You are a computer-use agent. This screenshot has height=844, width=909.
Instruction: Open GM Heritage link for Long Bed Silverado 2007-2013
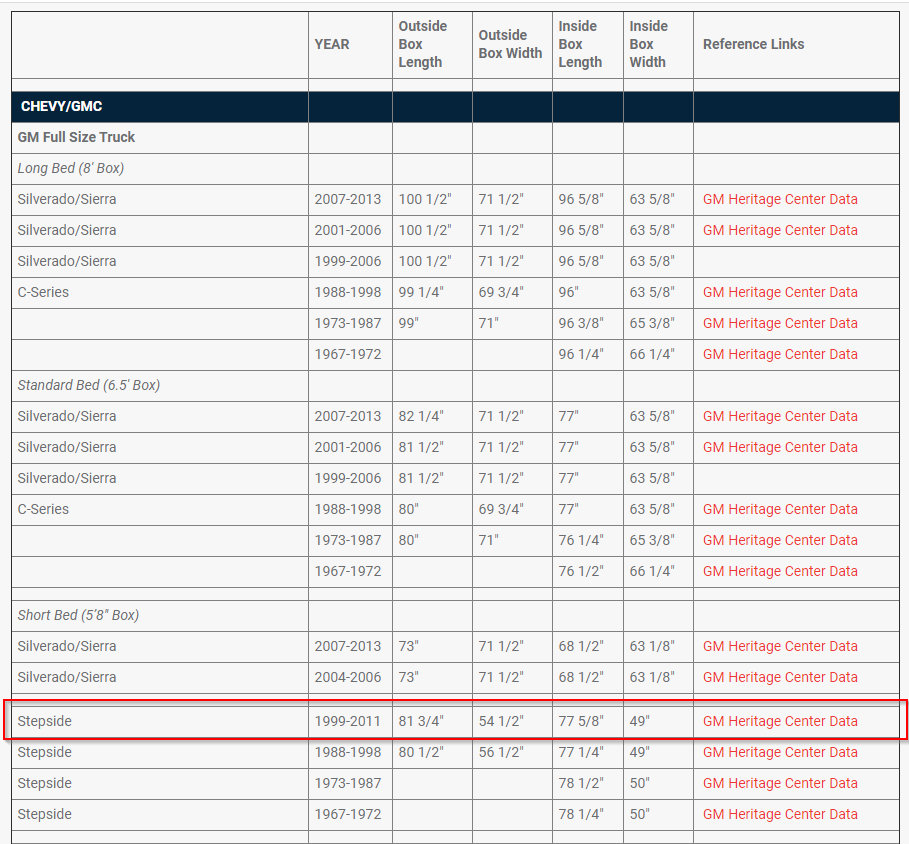780,199
